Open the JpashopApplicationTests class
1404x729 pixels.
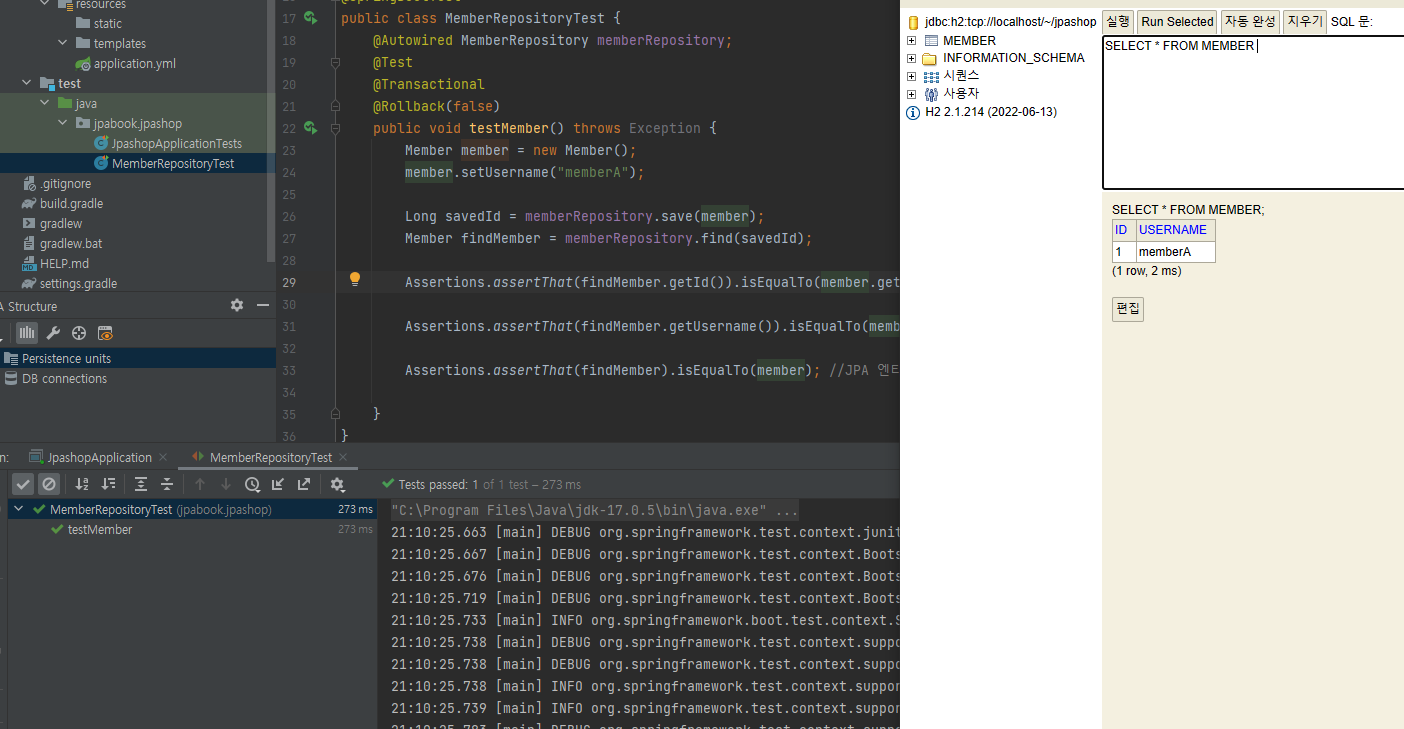click(x=176, y=143)
